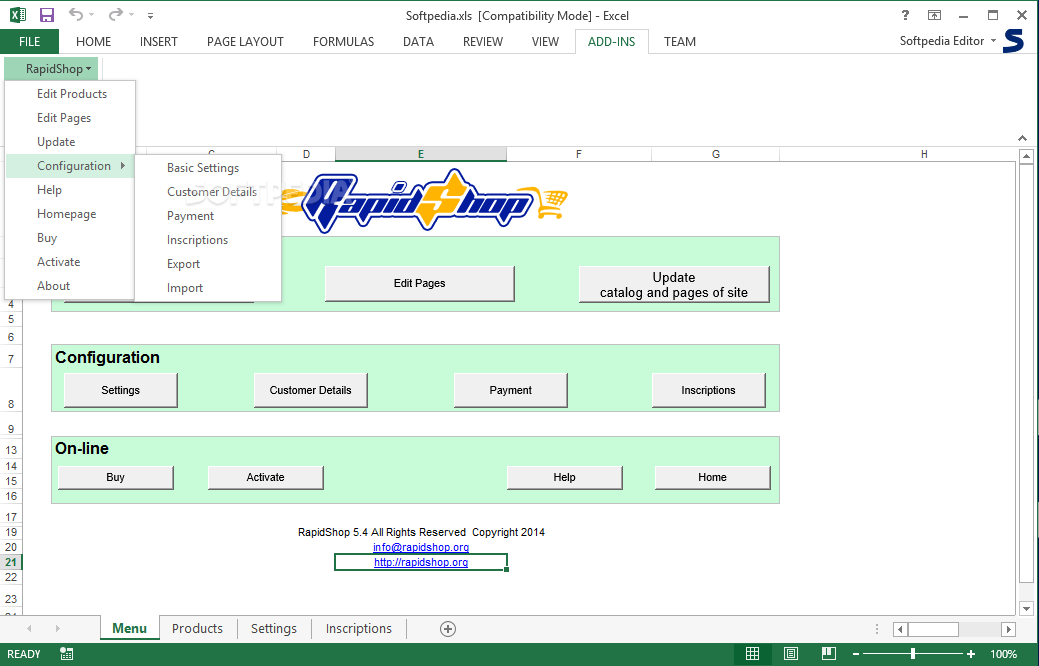1039x666 pixels.
Task: Switch to the Settings sheet tab
Action: click(274, 629)
